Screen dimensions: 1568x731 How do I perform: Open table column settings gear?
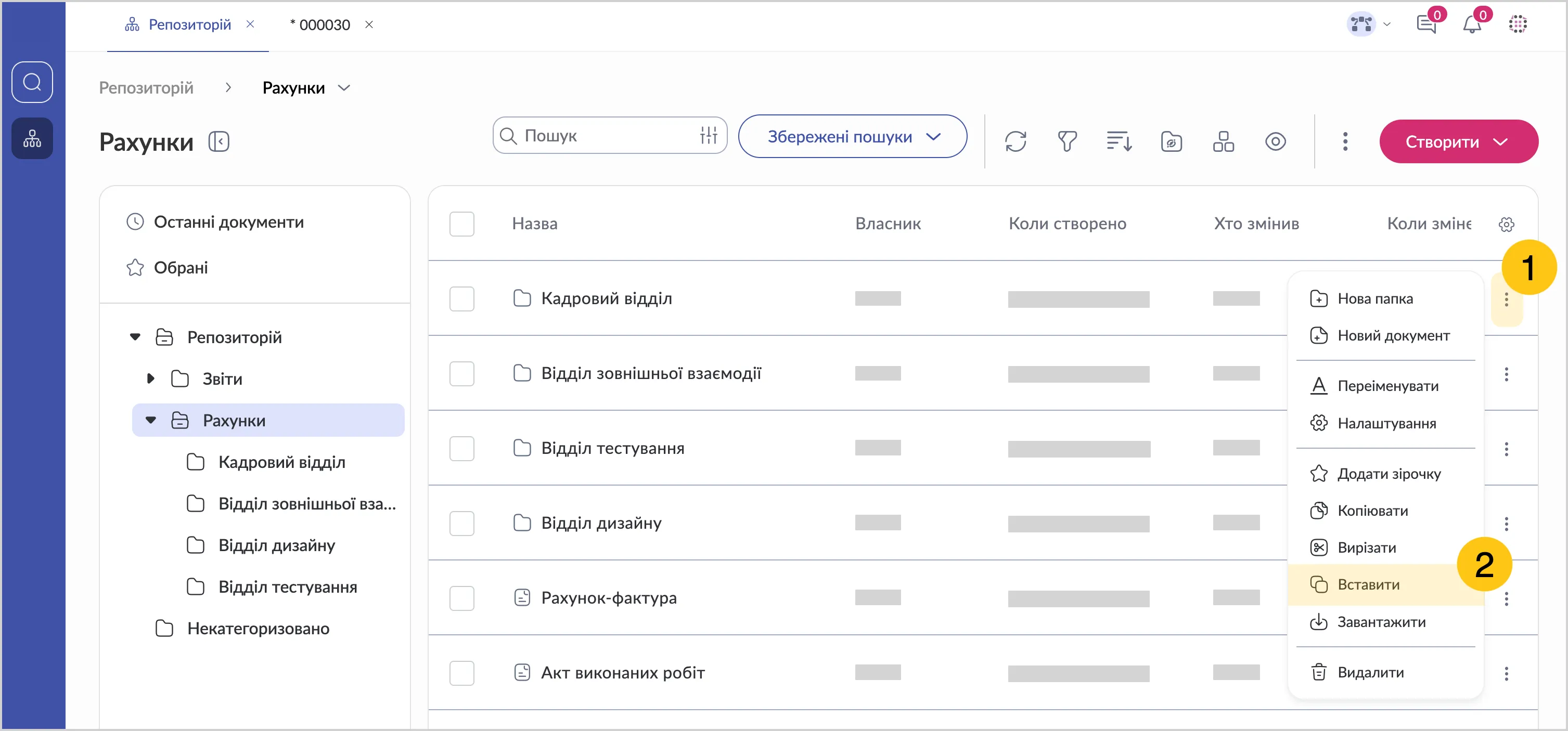(x=1506, y=225)
